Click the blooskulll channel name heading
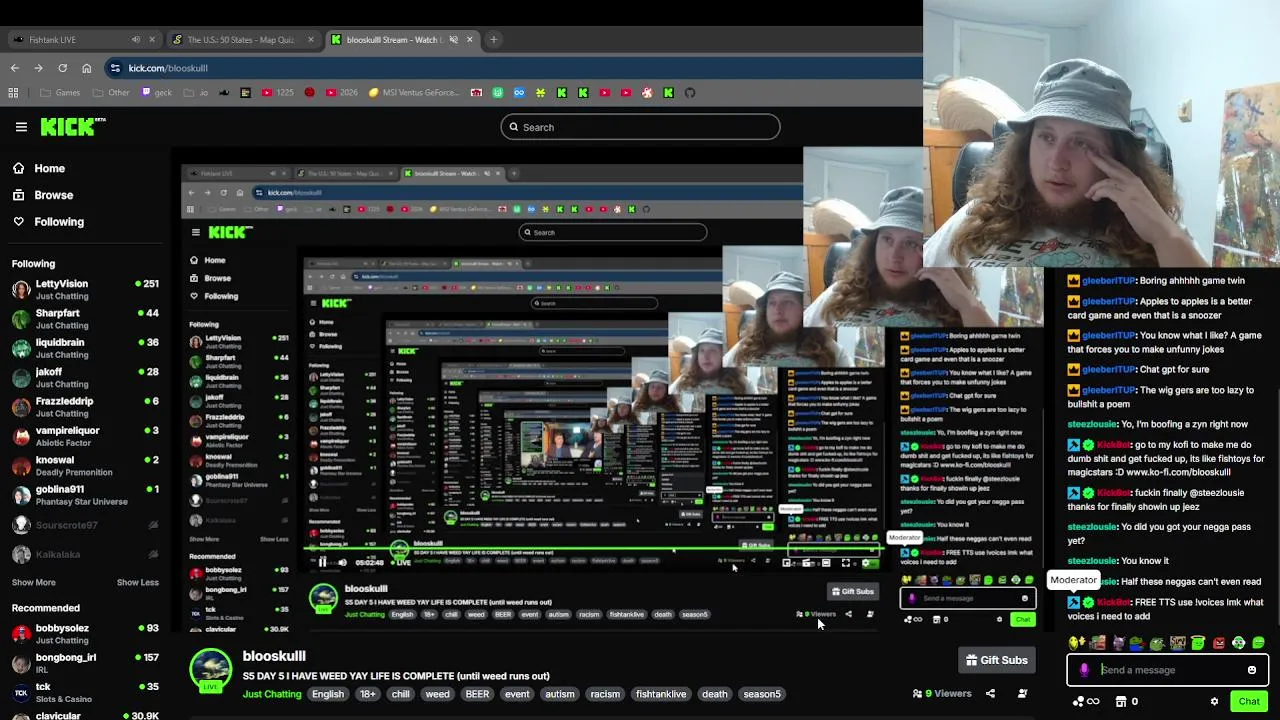 point(274,656)
